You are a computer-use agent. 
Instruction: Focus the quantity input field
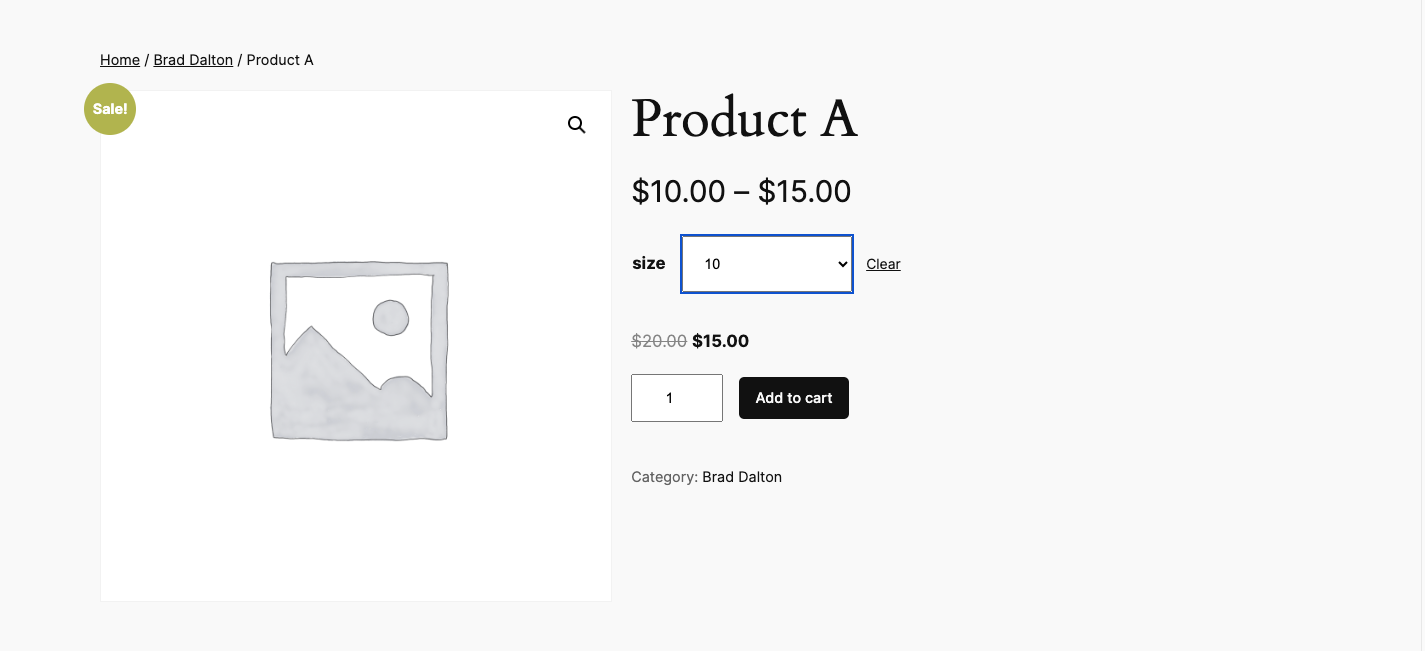676,398
